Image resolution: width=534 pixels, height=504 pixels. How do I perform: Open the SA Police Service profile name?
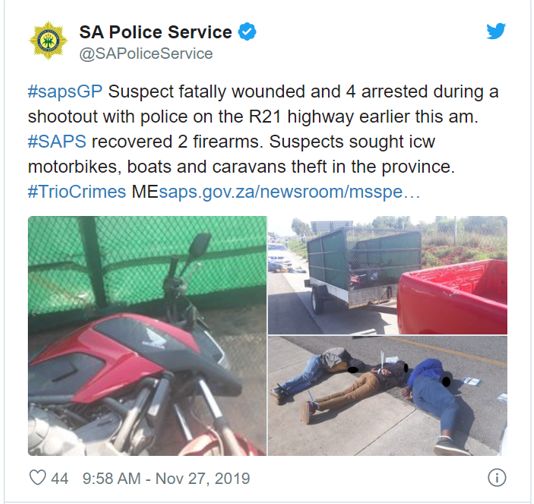point(156,32)
